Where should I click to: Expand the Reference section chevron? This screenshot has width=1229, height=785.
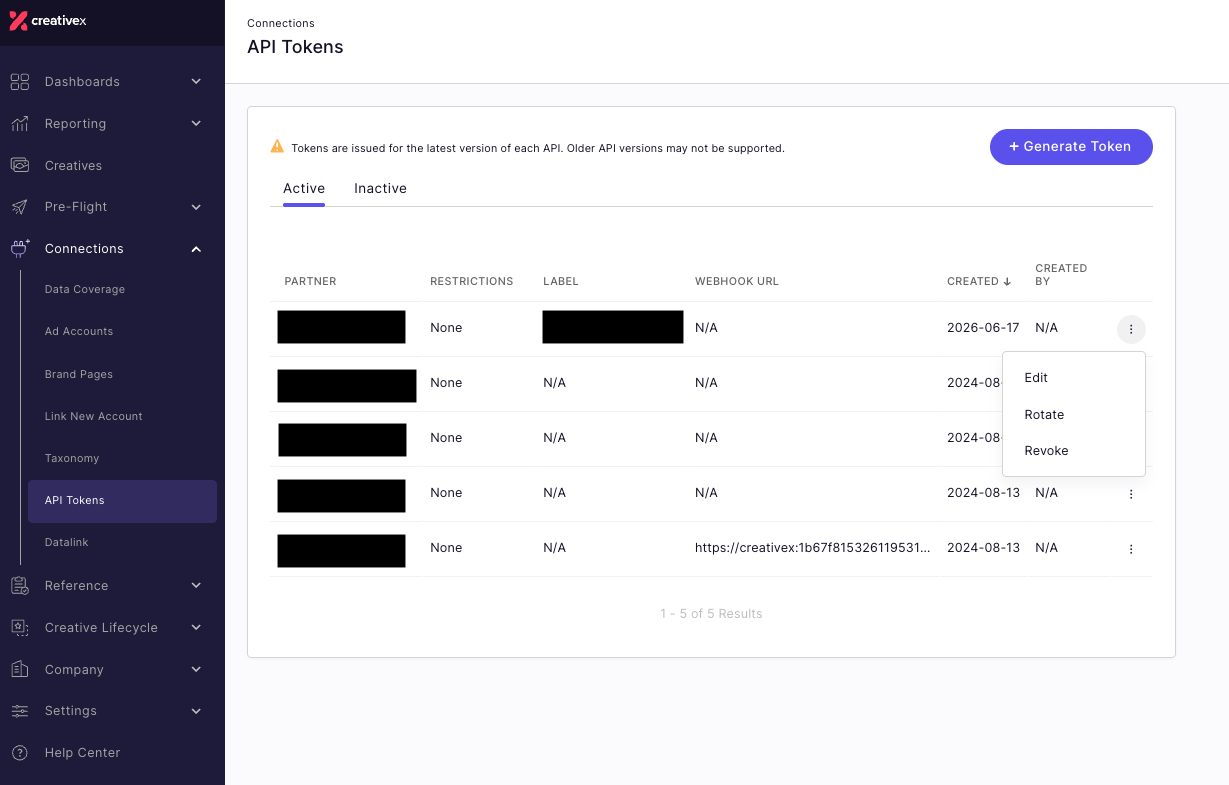[x=196, y=586]
